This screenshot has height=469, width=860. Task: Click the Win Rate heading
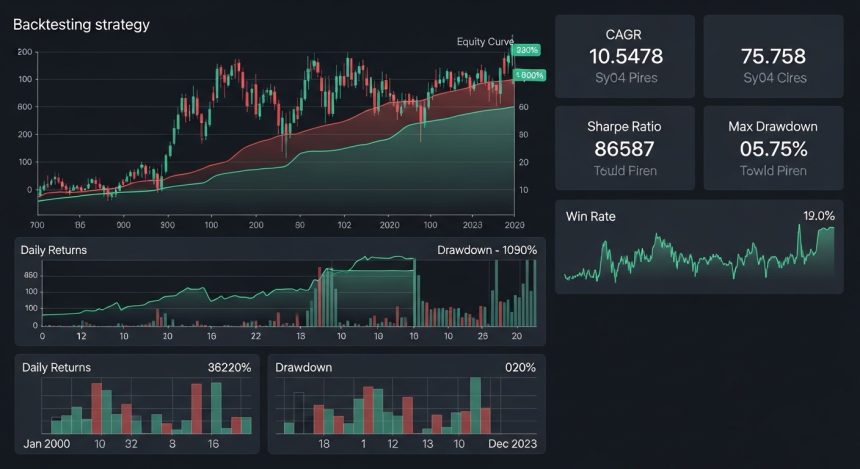(590, 217)
